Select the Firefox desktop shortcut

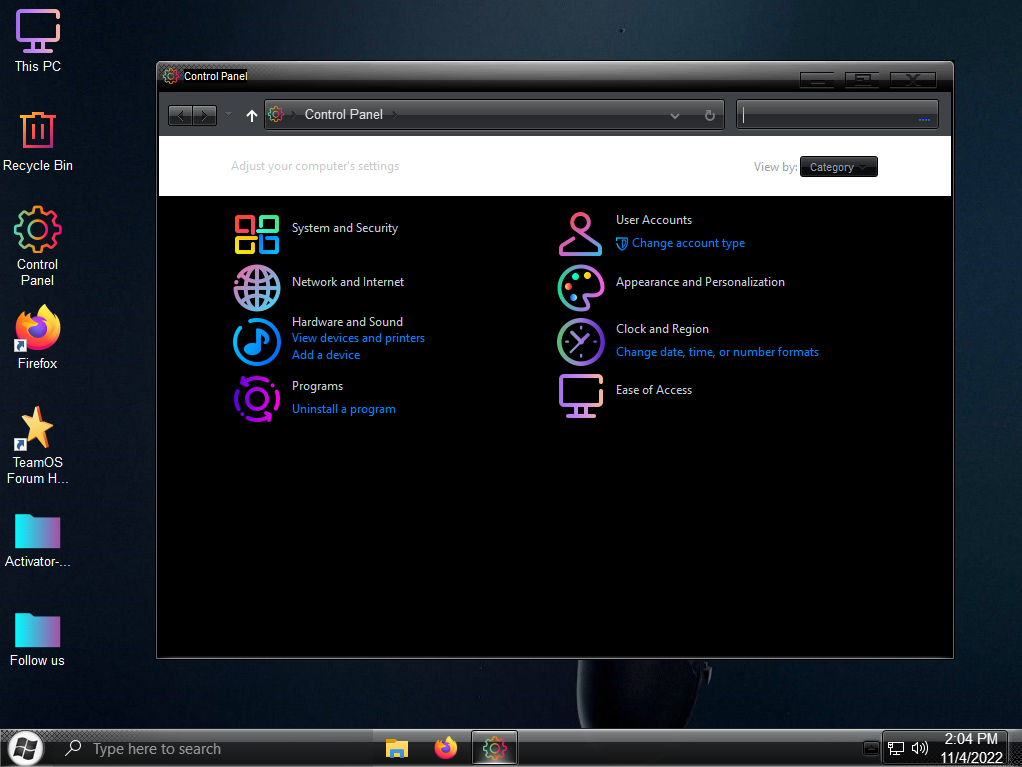coord(37,338)
